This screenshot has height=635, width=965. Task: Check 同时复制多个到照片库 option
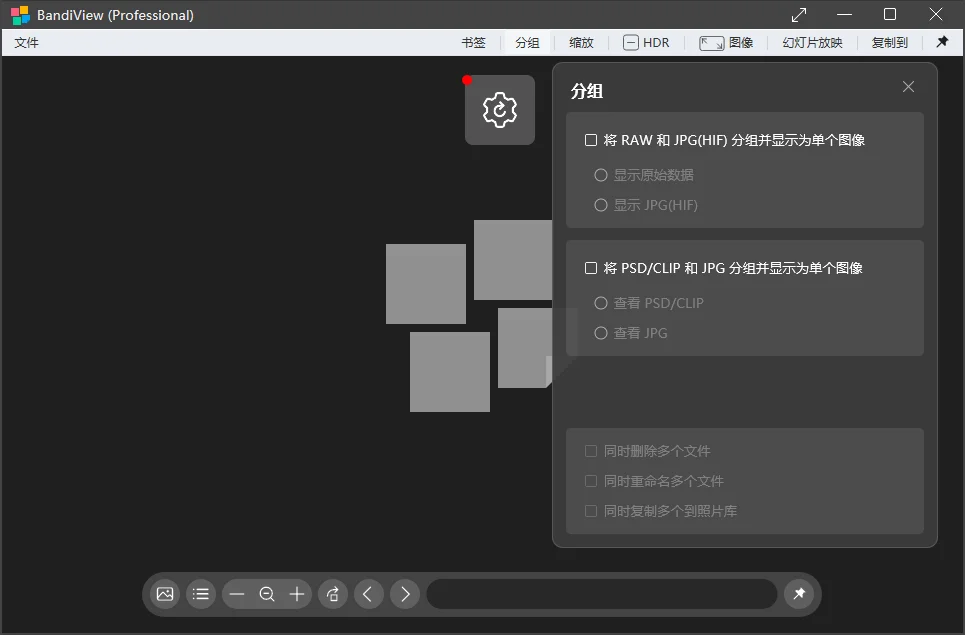click(591, 511)
